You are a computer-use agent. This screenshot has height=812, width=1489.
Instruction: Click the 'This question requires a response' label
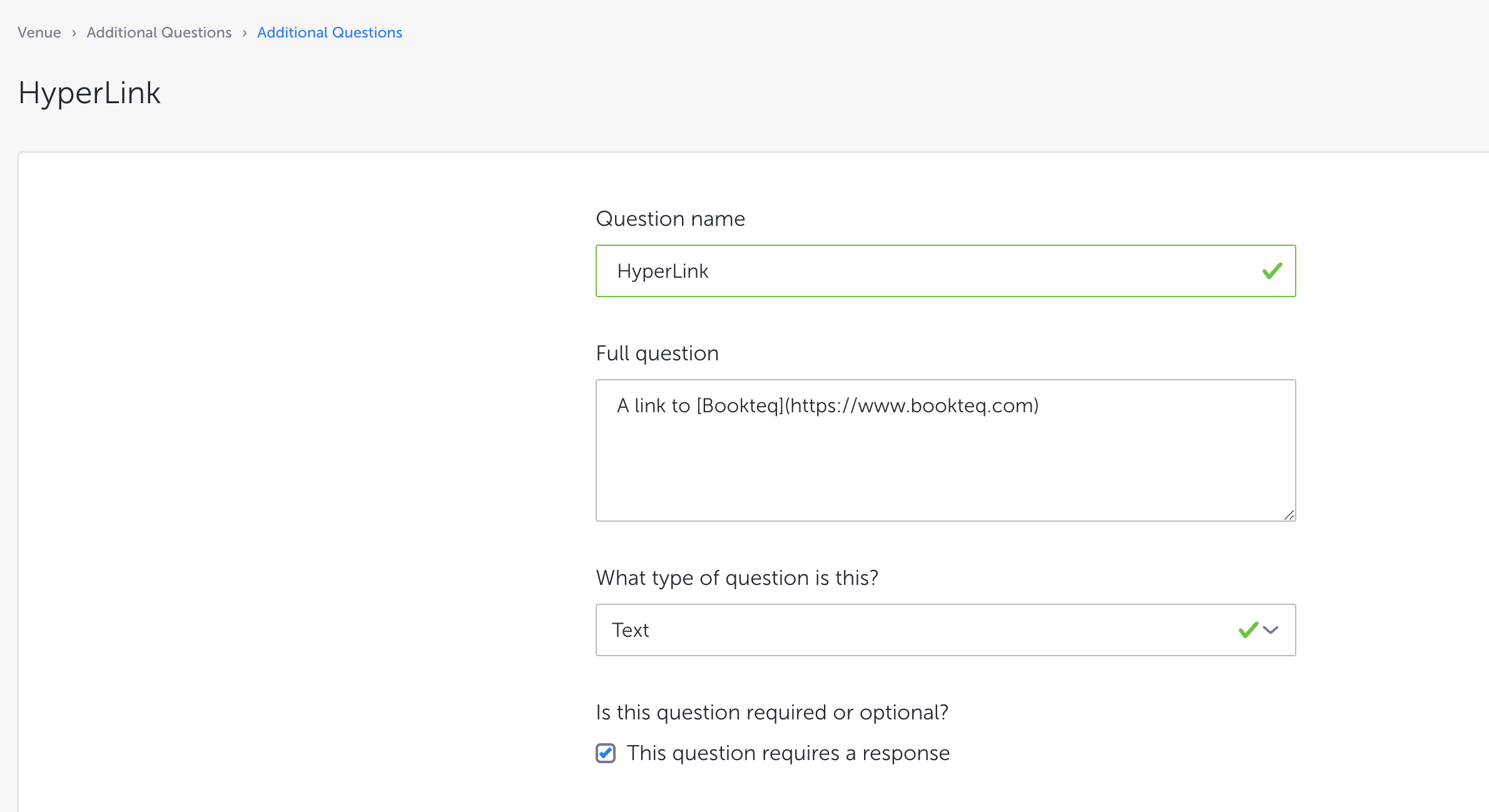(788, 753)
